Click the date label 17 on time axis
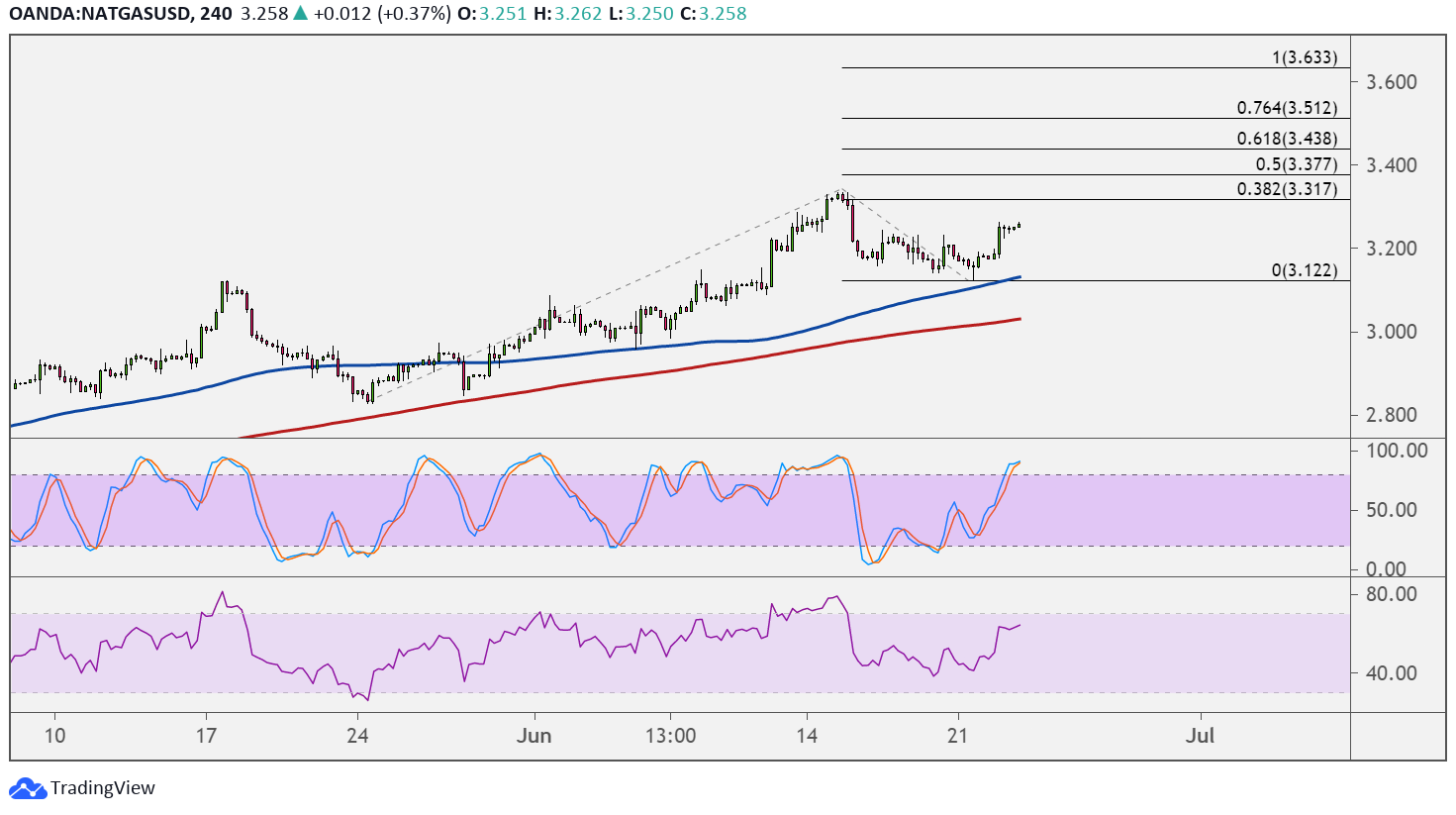 pos(206,736)
